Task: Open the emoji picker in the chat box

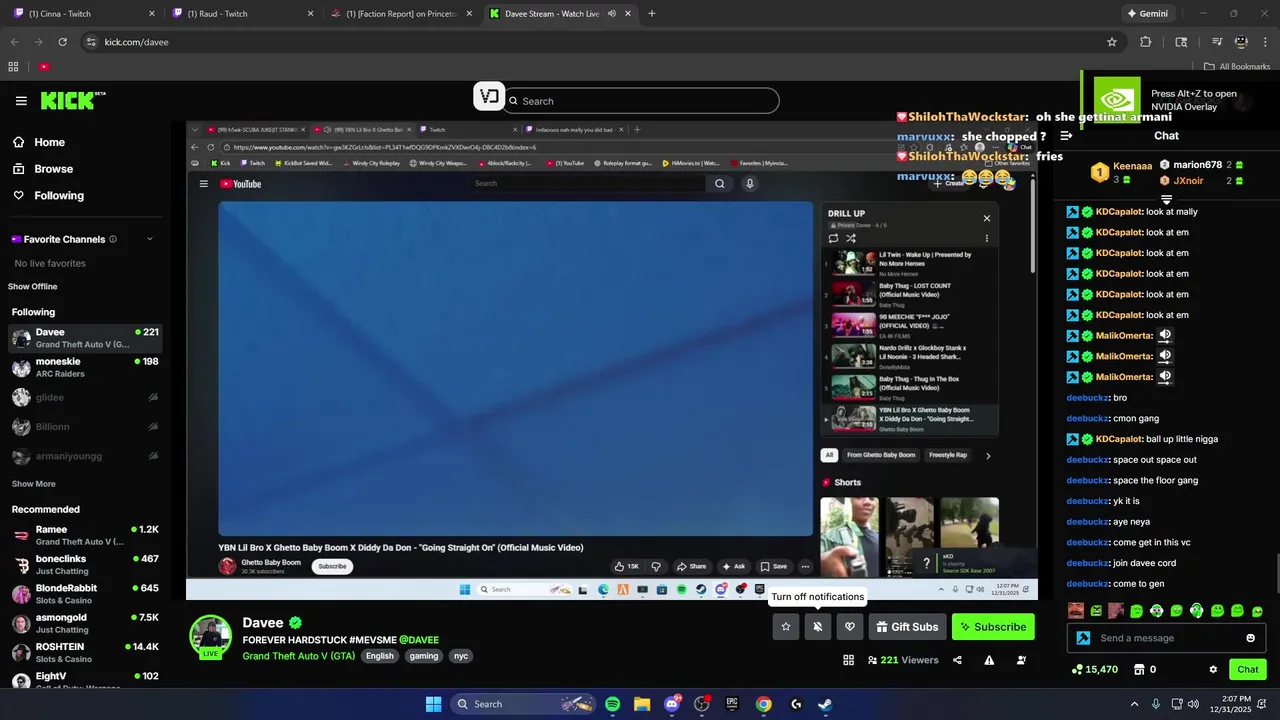Action: (1250, 638)
